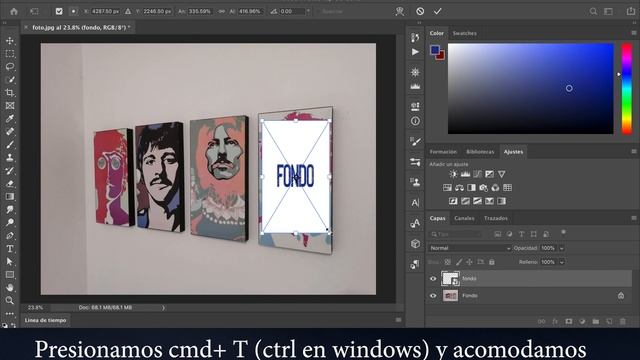Click the red background color swatch
640x360 pixels.
[x=441, y=56]
